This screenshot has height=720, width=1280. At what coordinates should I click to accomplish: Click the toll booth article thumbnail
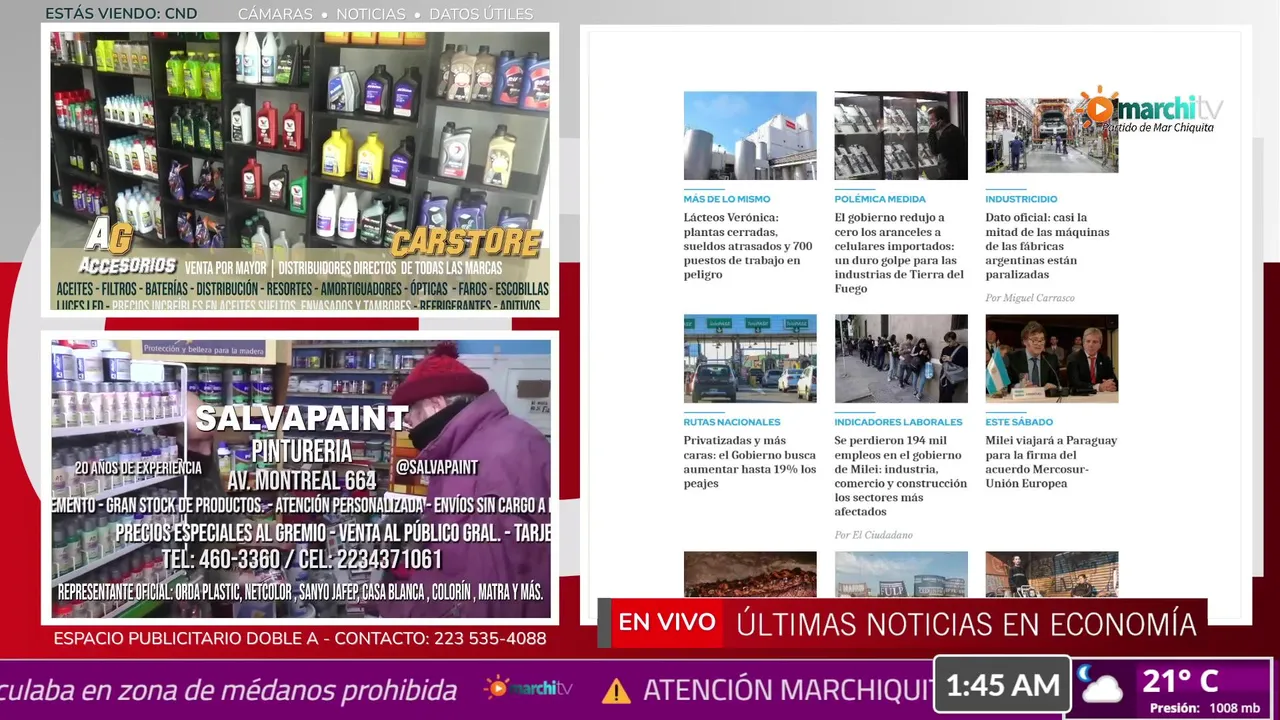tap(750, 359)
